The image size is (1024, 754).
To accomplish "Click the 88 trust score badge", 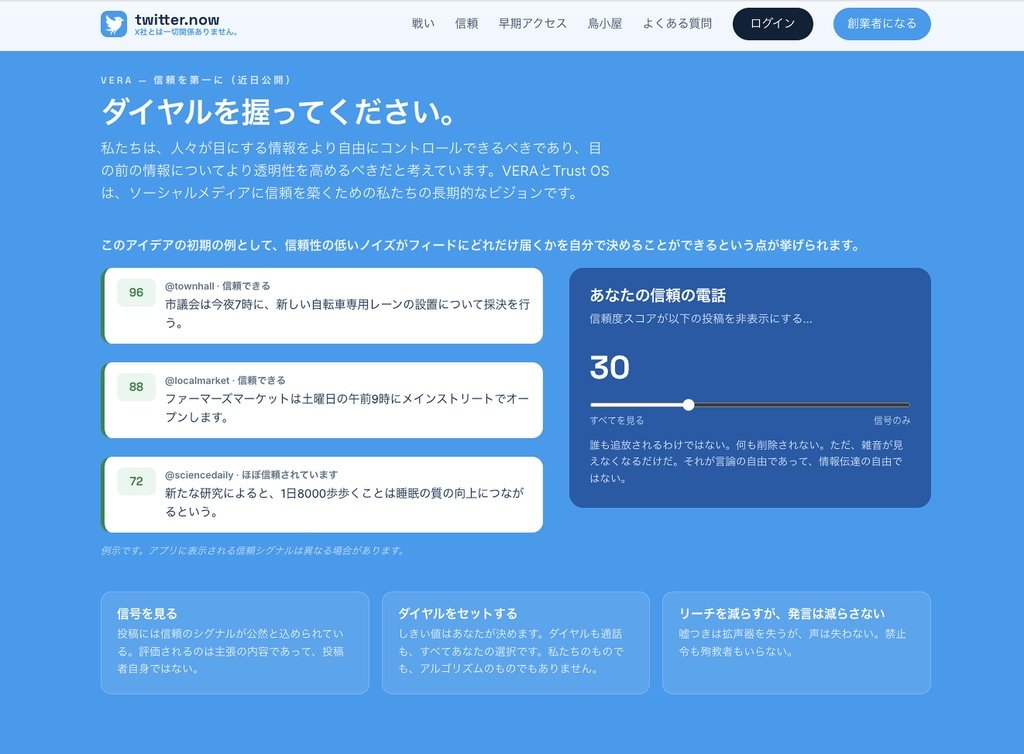I will 136,386.
